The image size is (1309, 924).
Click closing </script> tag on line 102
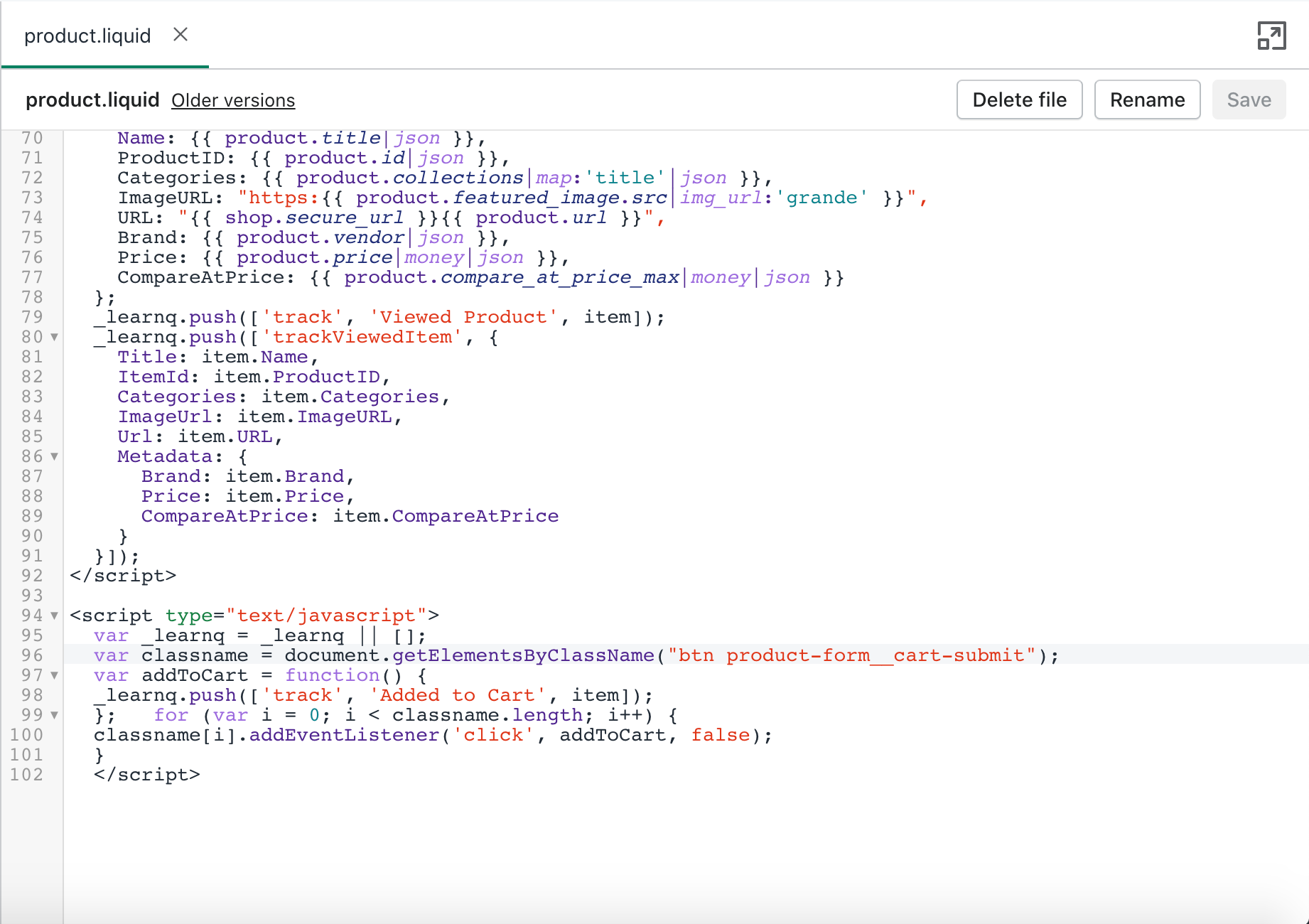(147, 775)
